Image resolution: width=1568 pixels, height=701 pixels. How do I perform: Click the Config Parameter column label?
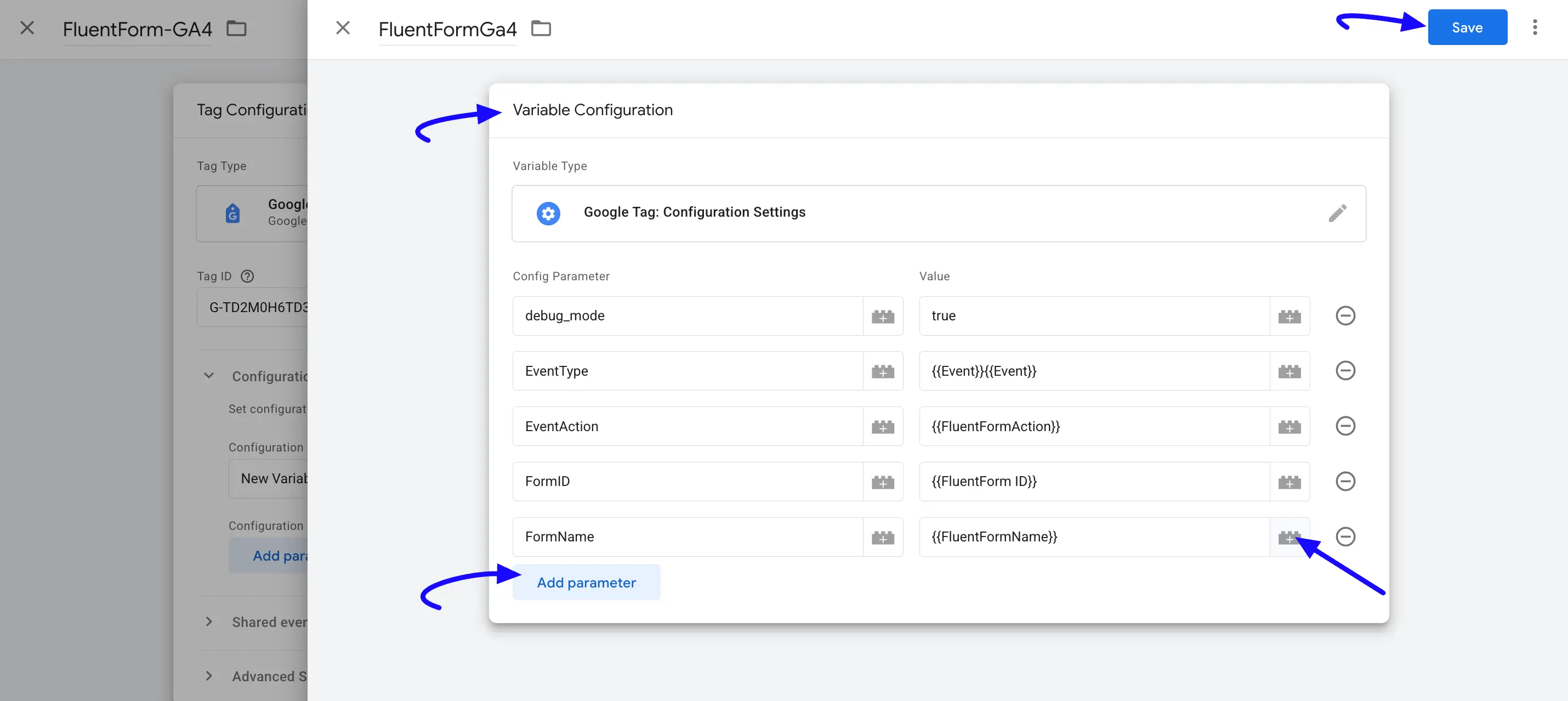(x=561, y=276)
